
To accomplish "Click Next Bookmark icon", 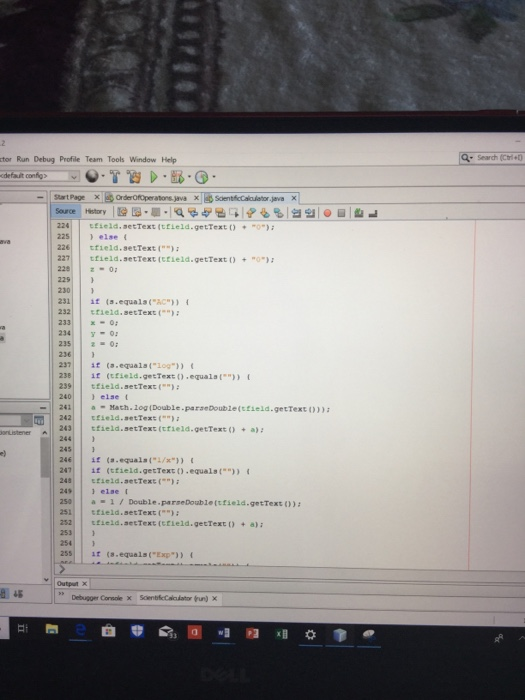I will pyautogui.click(x=265, y=212).
